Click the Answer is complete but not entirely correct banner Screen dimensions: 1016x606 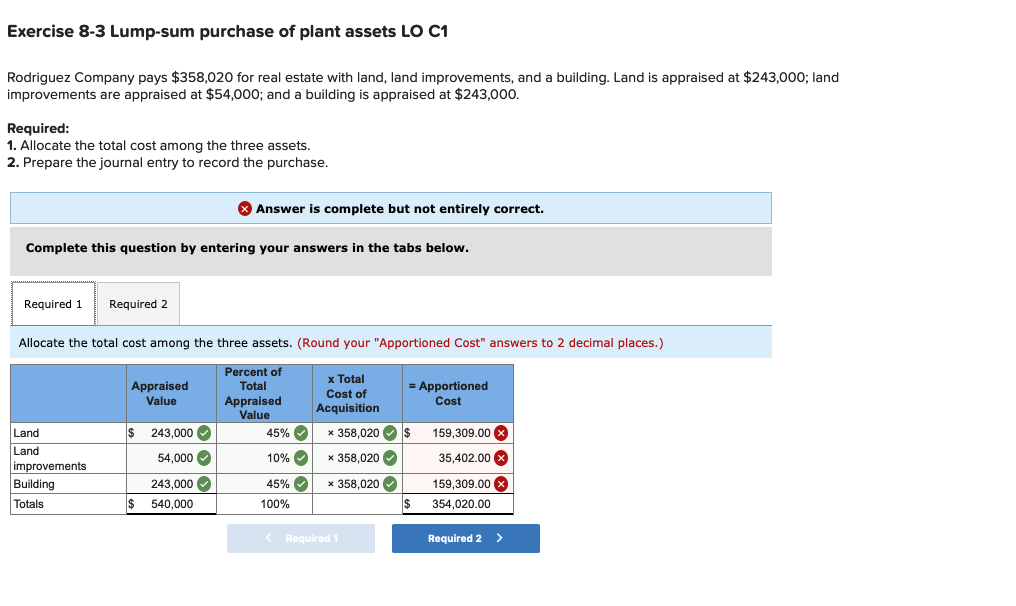pyautogui.click(x=390, y=208)
